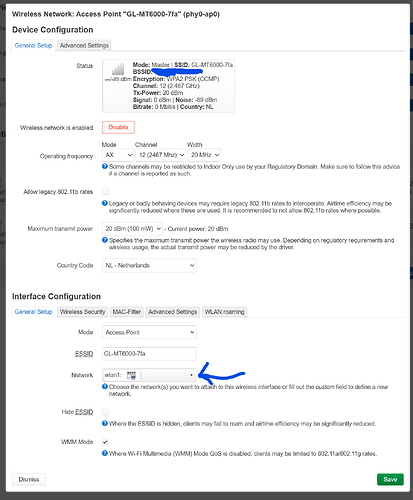The height and width of the screenshot is (500, 413).
Task: Expand the Country Code NL - Netherlands dropdown
Action: tap(149, 266)
